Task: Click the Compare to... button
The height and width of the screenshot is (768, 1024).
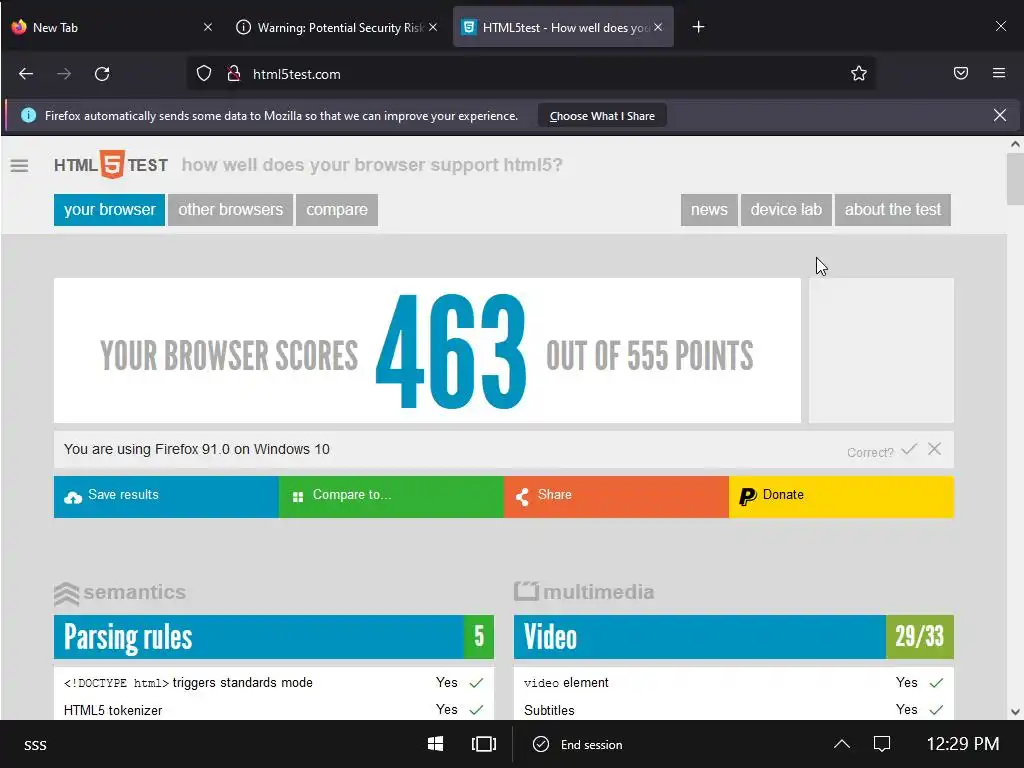Action: (x=391, y=497)
